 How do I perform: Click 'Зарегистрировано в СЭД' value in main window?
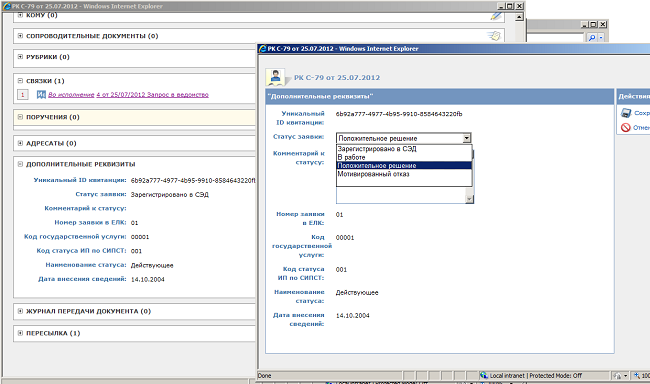click(x=170, y=194)
